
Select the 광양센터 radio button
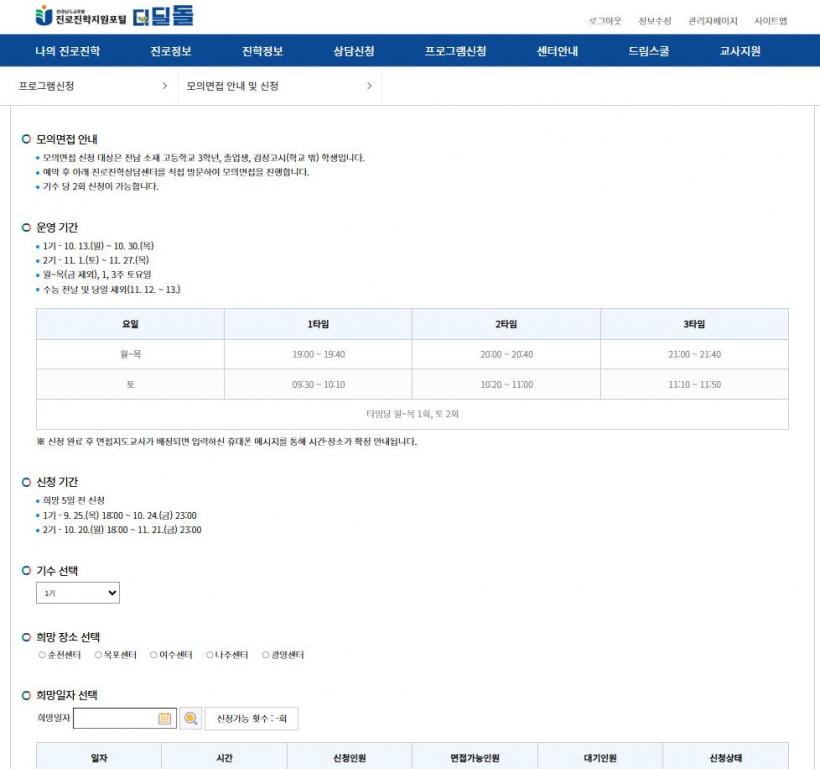[x=266, y=655]
